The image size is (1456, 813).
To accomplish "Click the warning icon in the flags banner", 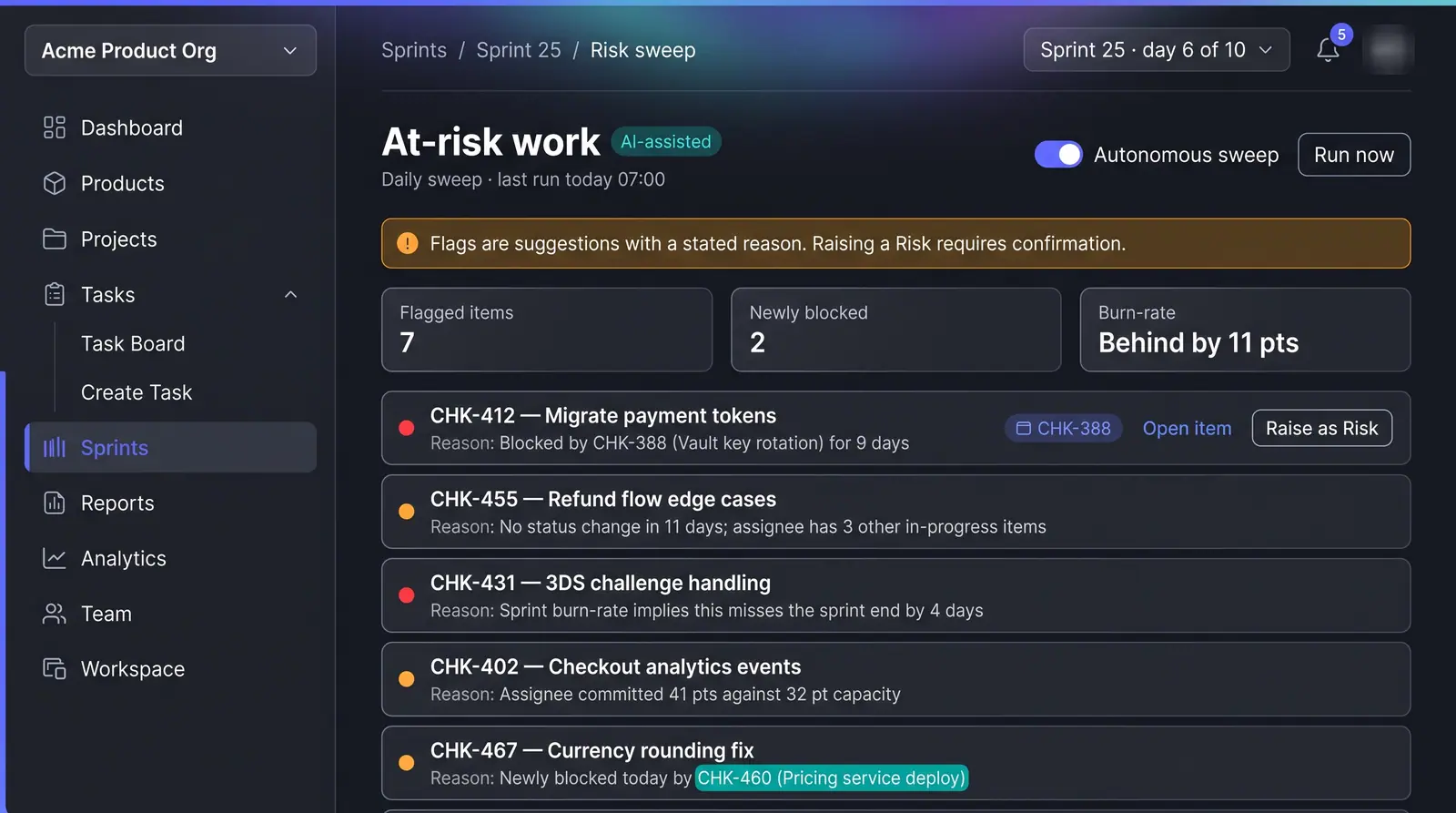I will 408,243.
